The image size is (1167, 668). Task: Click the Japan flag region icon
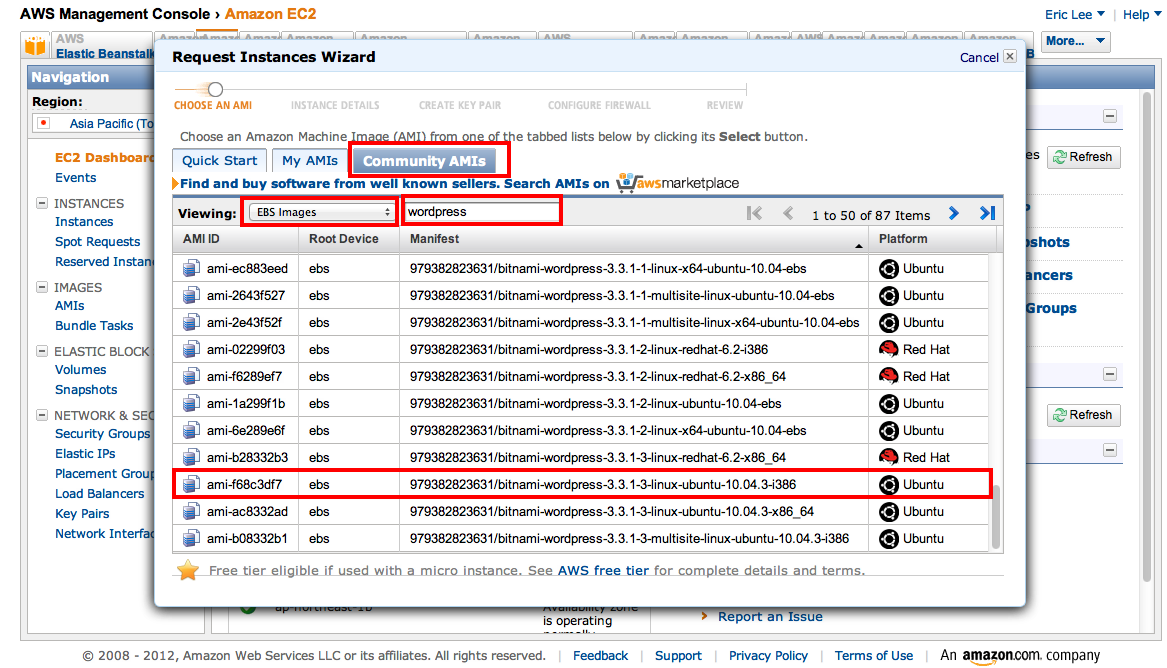click(x=43, y=123)
